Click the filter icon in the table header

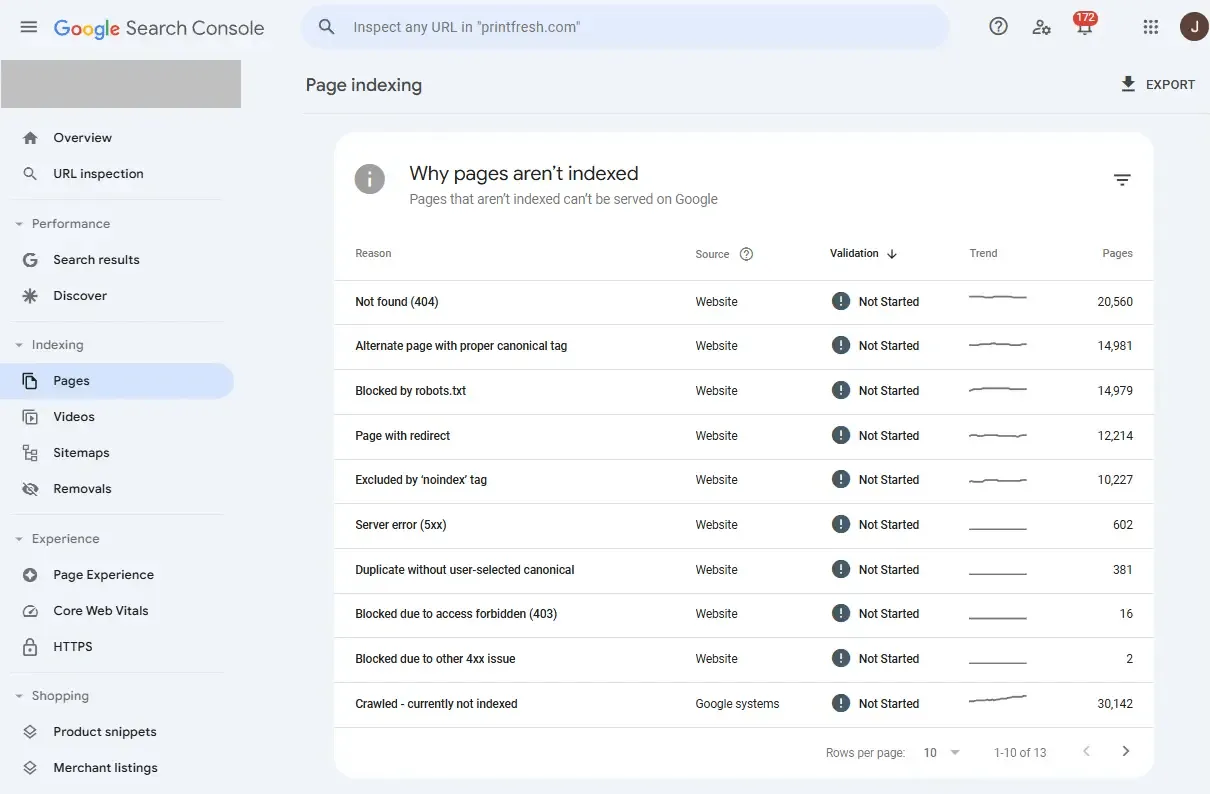coord(1122,180)
